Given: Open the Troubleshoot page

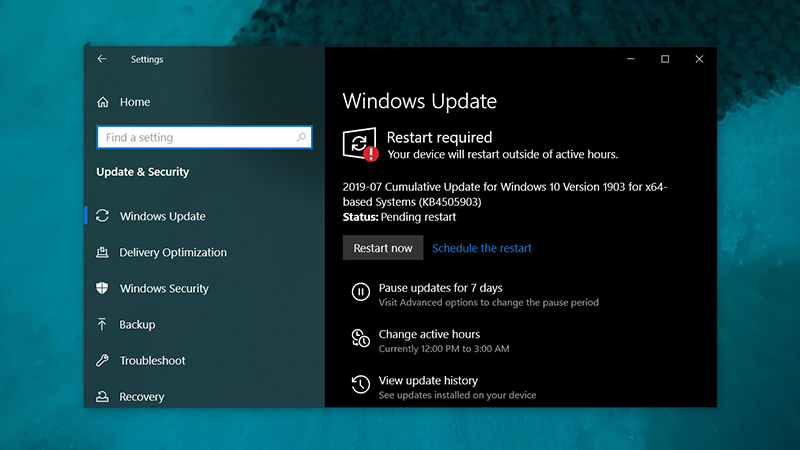Looking at the screenshot, I should (153, 361).
